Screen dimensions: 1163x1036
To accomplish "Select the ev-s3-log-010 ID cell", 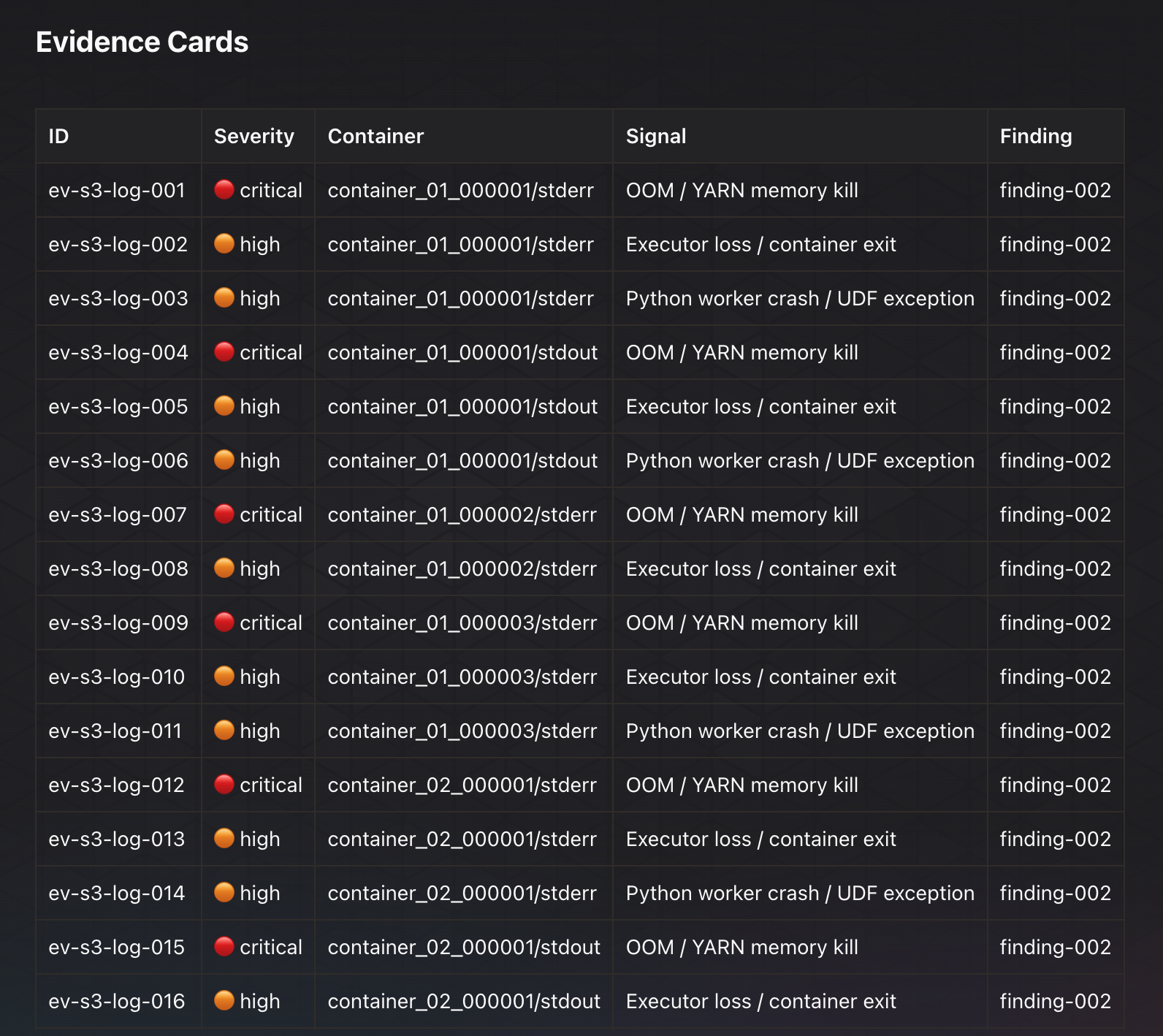I will 117,677.
